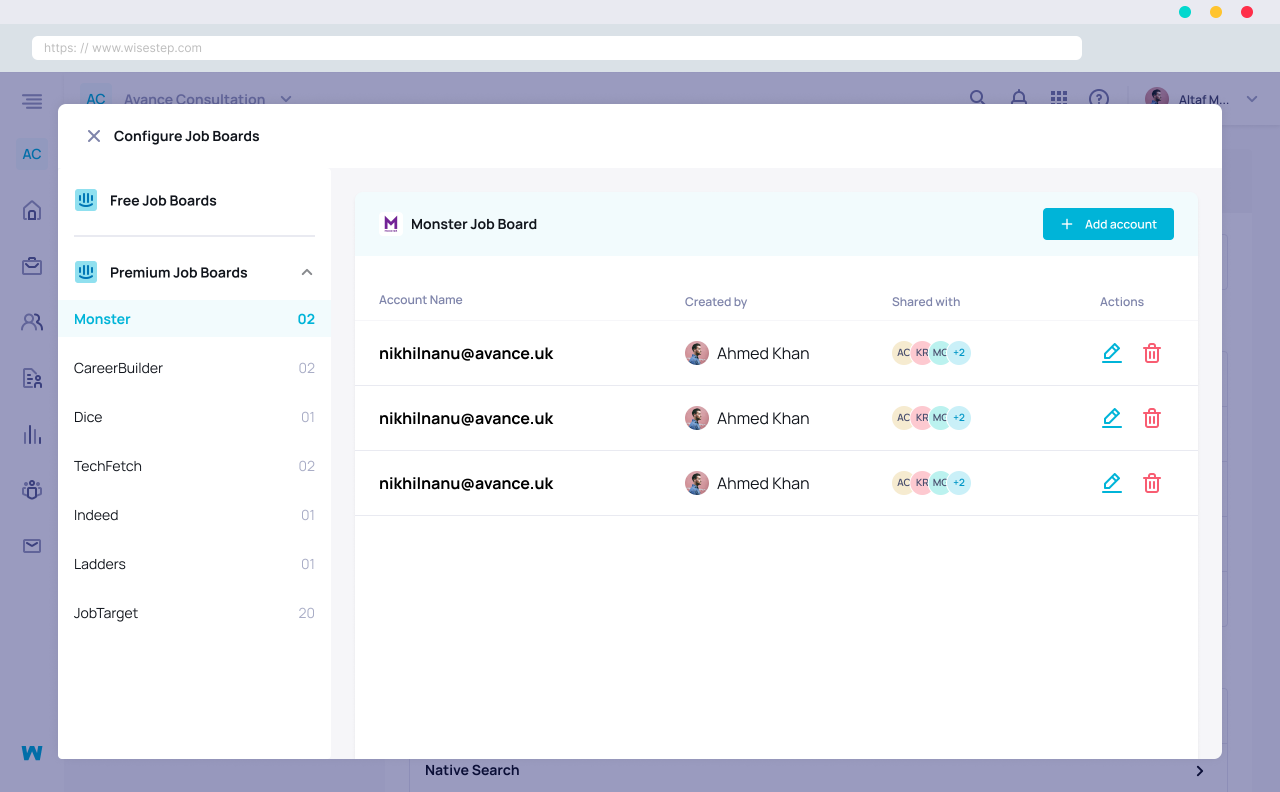
Task: Expand the Native Search row
Action: pos(817,770)
